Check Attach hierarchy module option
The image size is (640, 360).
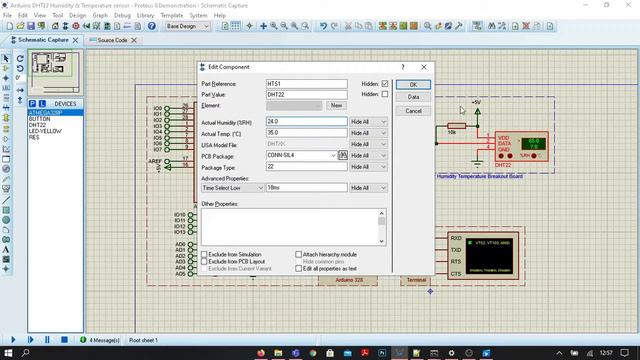click(x=298, y=254)
